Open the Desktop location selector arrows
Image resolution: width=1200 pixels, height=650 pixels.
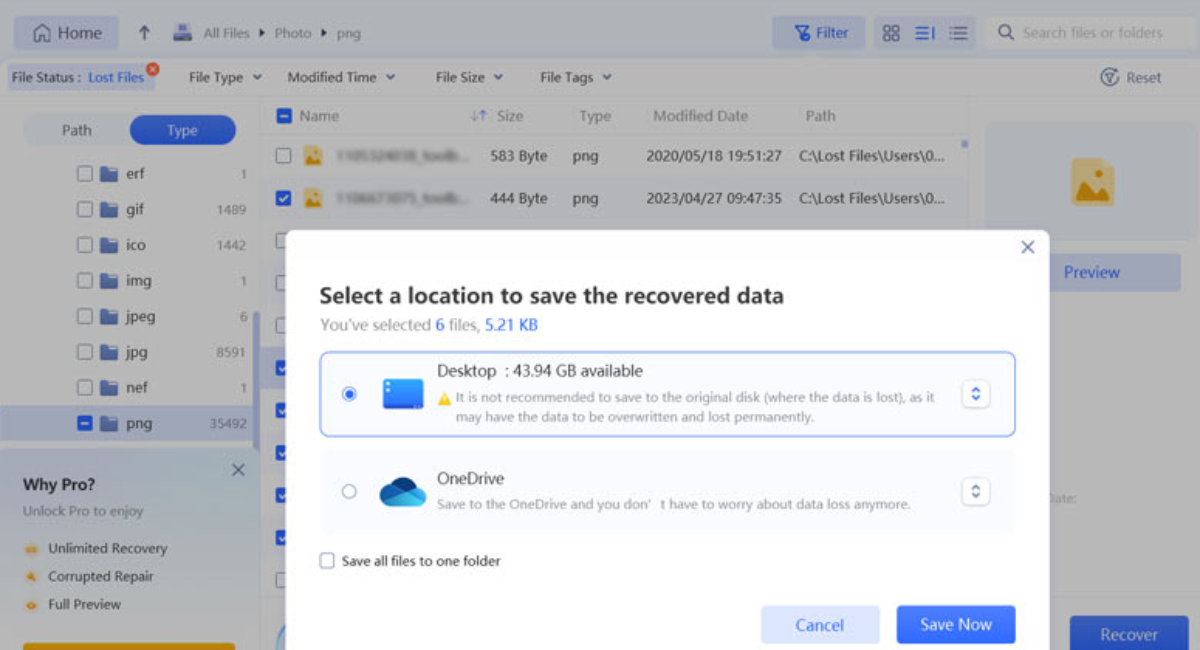[x=976, y=394]
